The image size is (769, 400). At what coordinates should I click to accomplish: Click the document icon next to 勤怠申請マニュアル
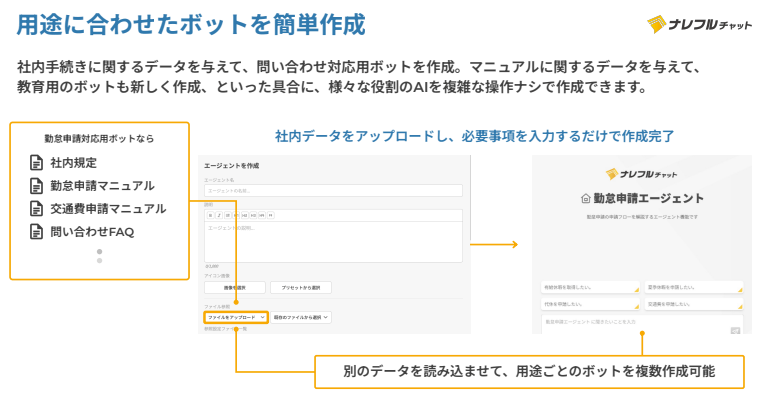coord(36,185)
